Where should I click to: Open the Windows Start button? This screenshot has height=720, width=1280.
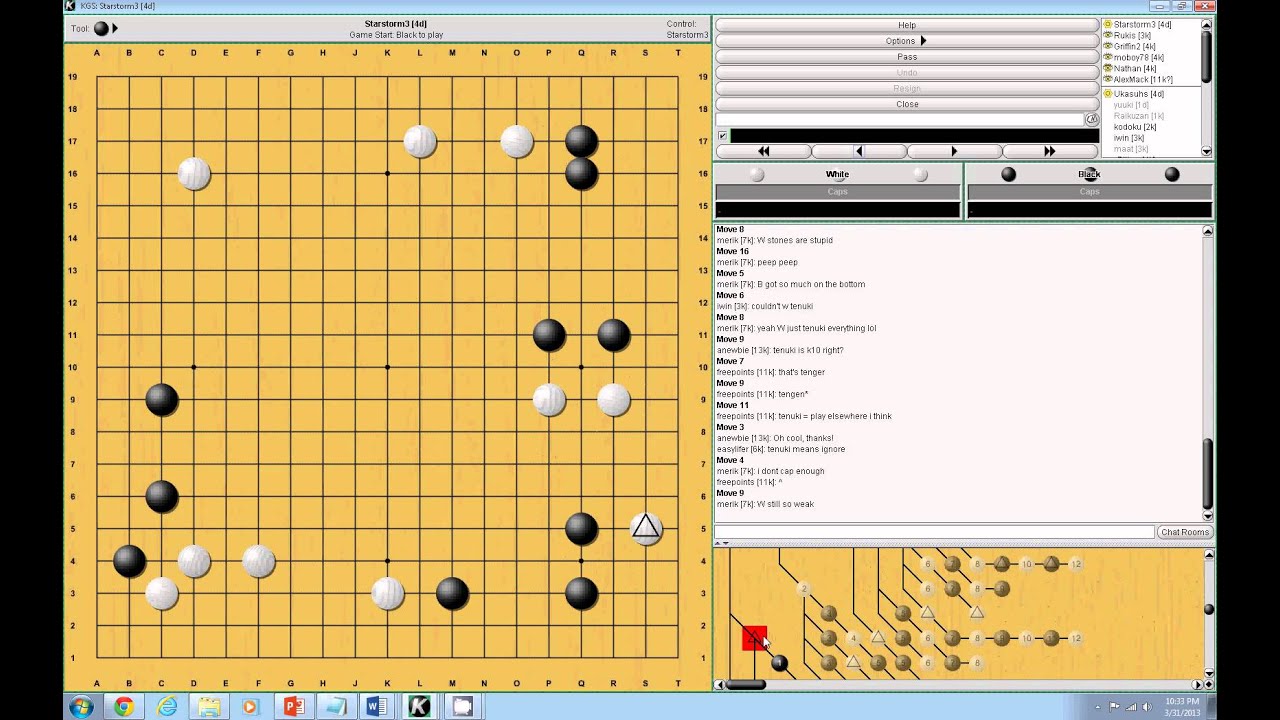click(x=81, y=707)
